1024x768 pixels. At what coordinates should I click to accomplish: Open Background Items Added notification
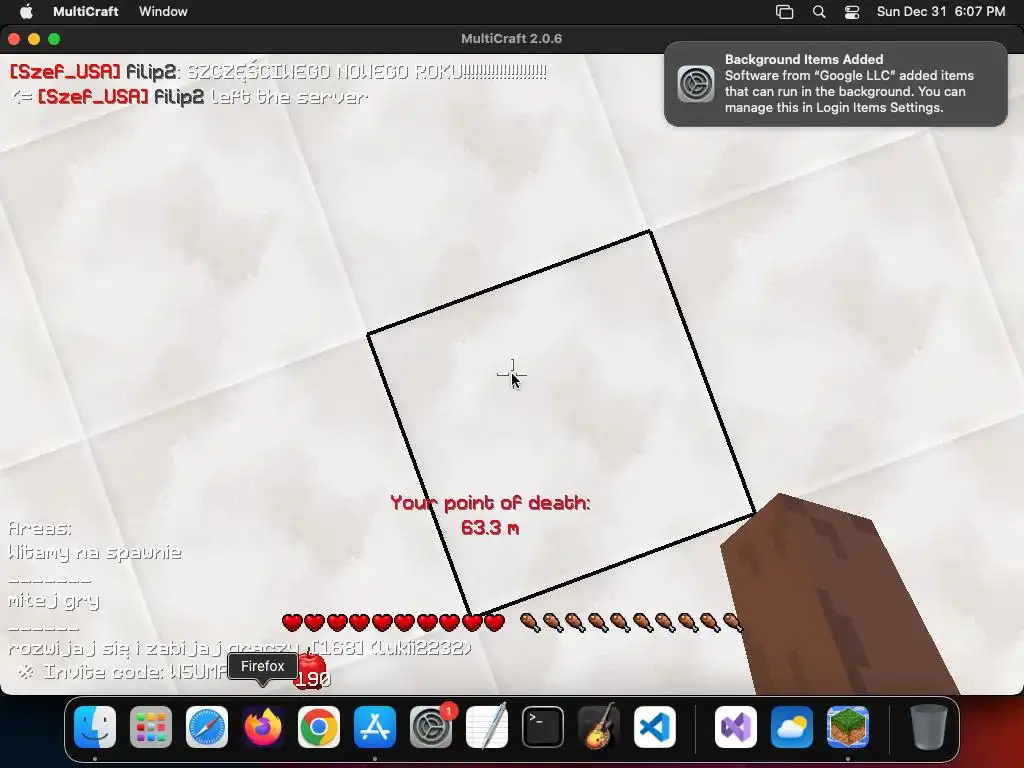pos(836,84)
